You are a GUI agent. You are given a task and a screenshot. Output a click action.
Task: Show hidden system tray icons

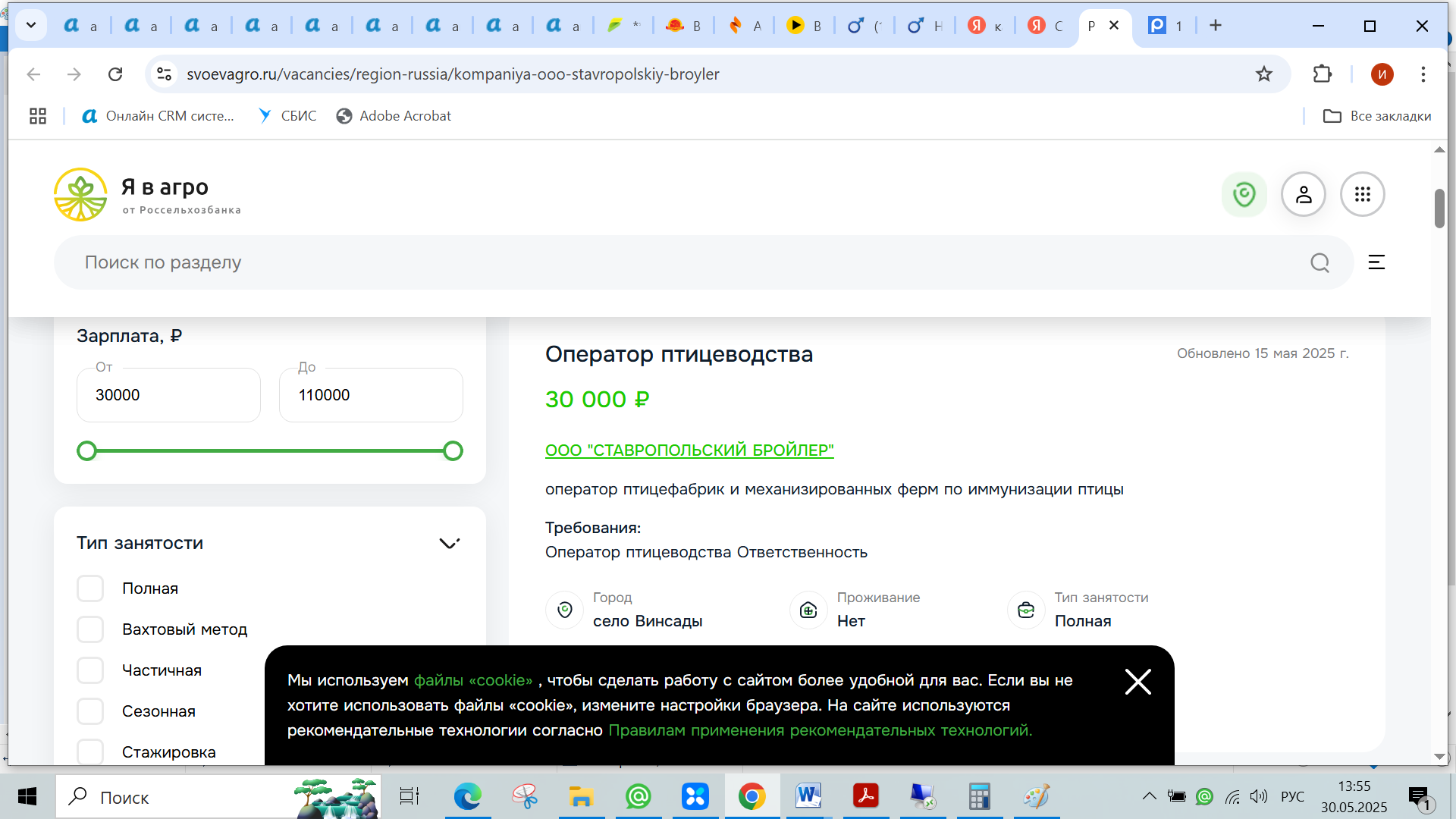pyautogui.click(x=1149, y=796)
